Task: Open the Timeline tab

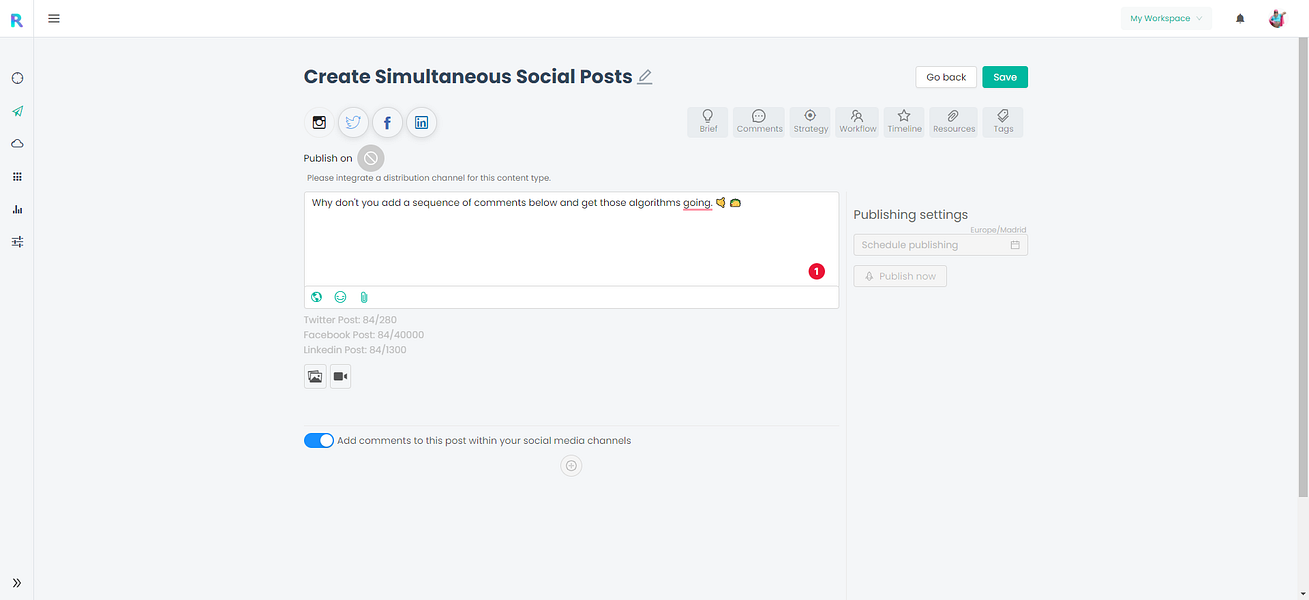Action: [904, 122]
